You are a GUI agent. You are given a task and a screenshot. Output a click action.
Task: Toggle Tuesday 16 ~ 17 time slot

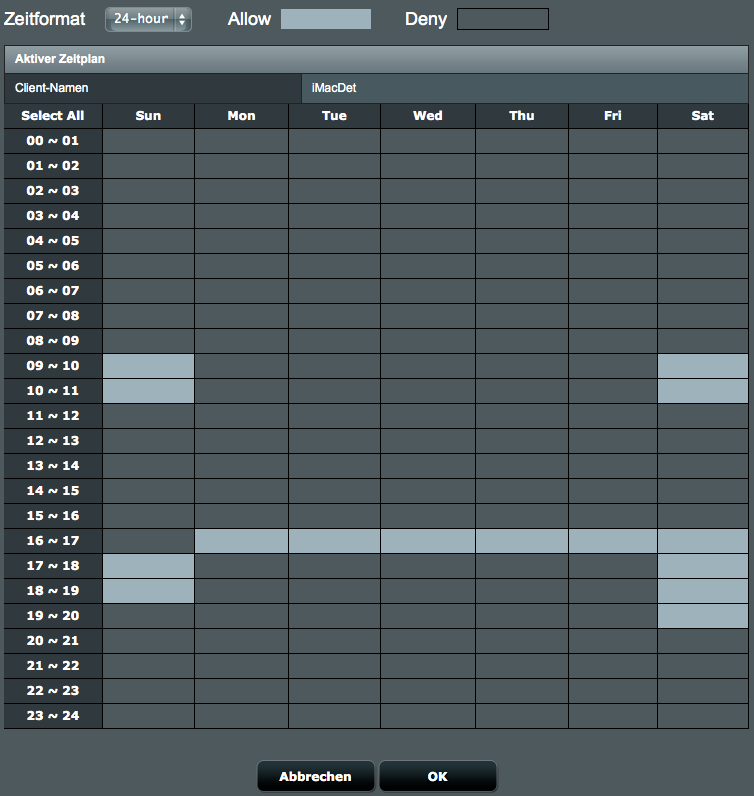pyautogui.click(x=334, y=541)
